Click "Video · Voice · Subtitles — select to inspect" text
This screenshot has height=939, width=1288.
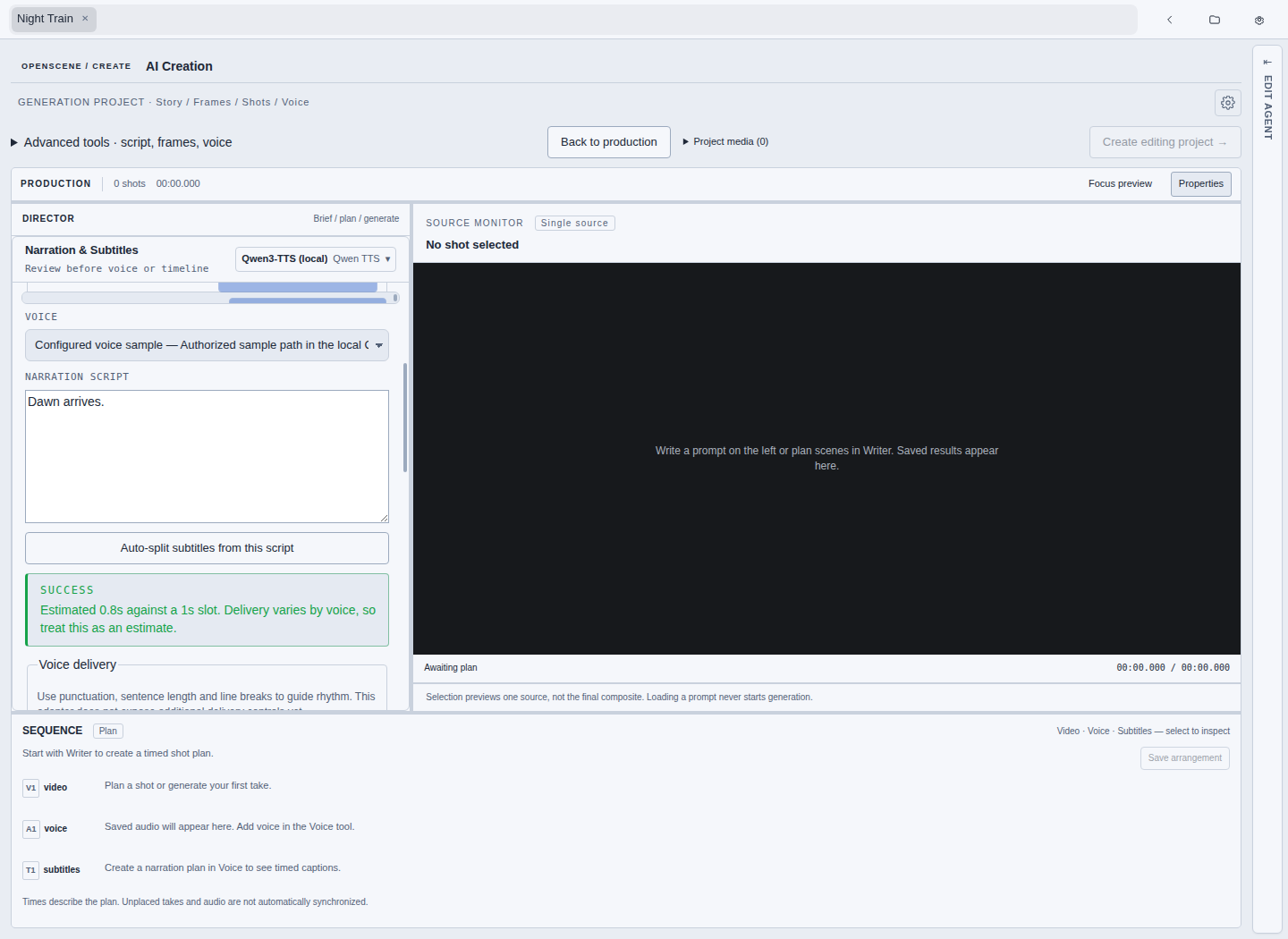1143,732
